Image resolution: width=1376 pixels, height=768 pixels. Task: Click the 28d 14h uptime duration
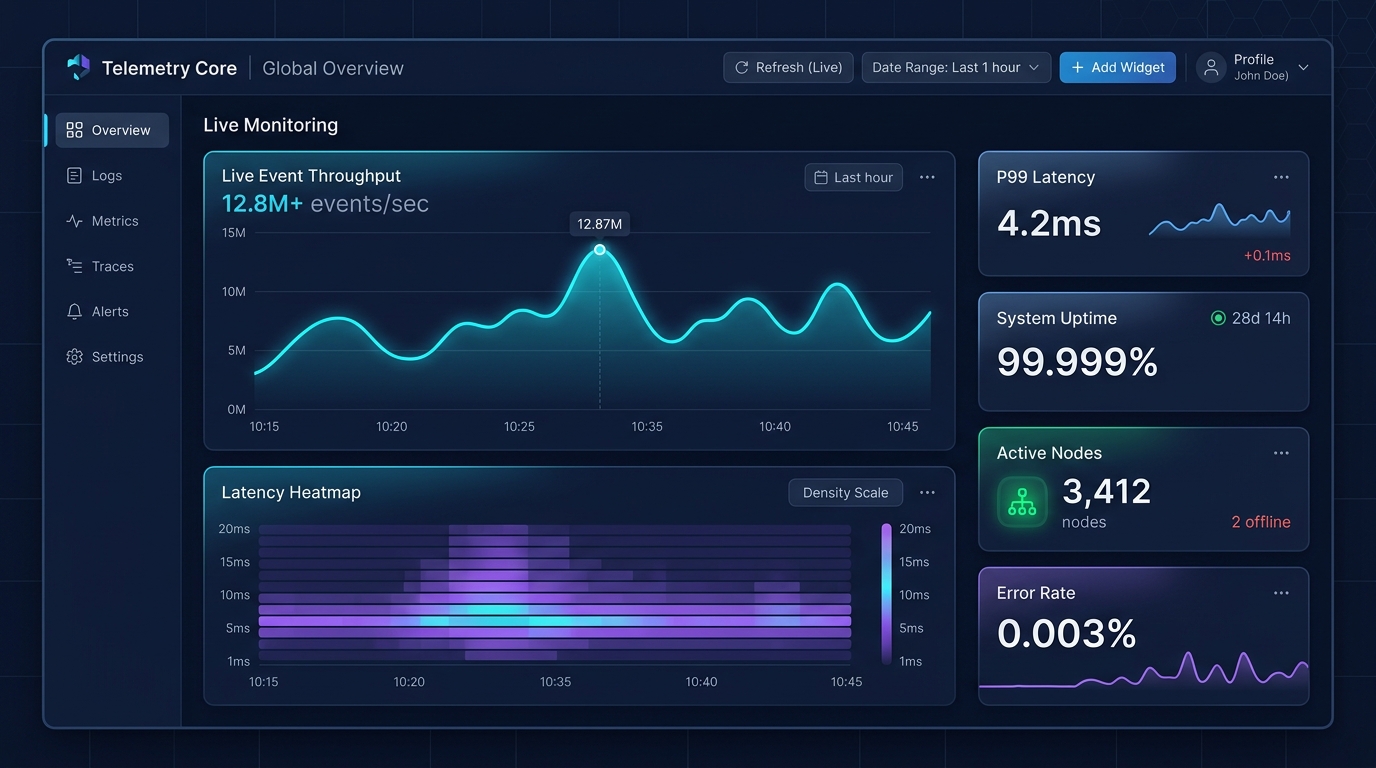tap(1261, 318)
